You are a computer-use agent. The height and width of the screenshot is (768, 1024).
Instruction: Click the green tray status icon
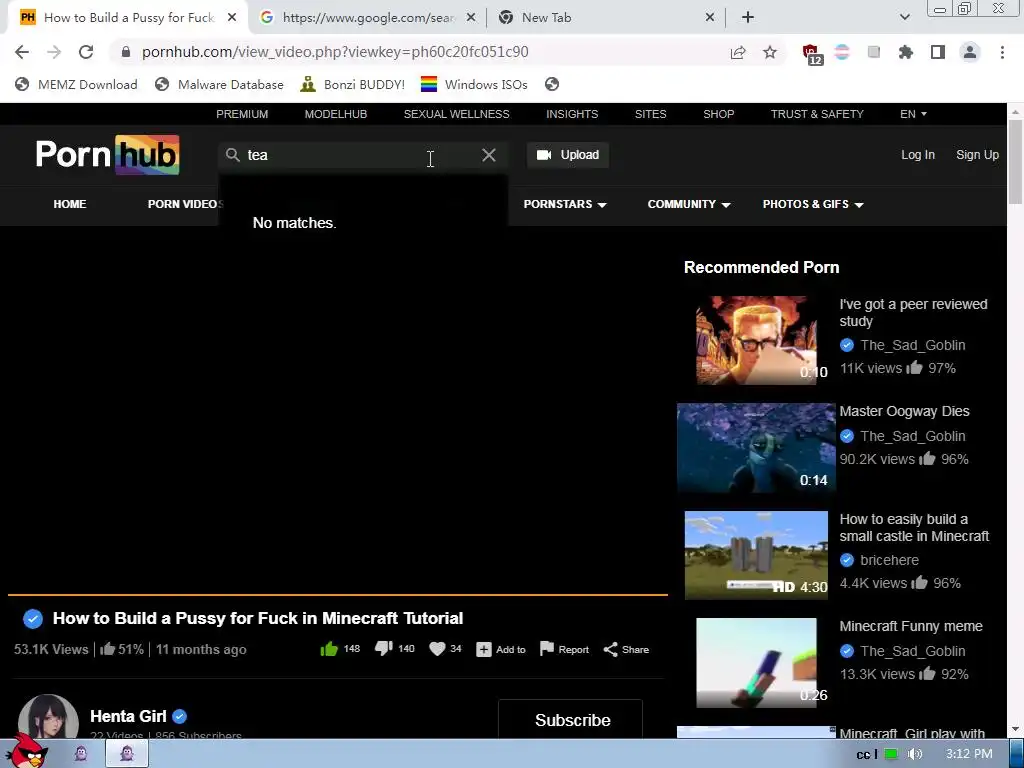coord(891,754)
